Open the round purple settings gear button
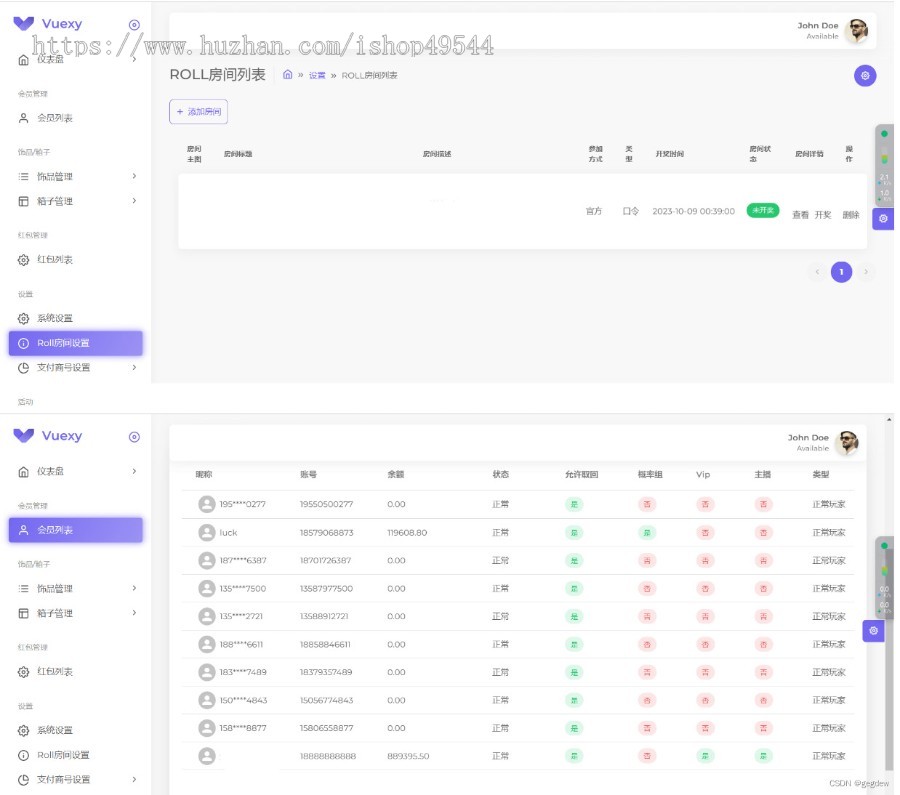This screenshot has height=795, width=900. (864, 75)
